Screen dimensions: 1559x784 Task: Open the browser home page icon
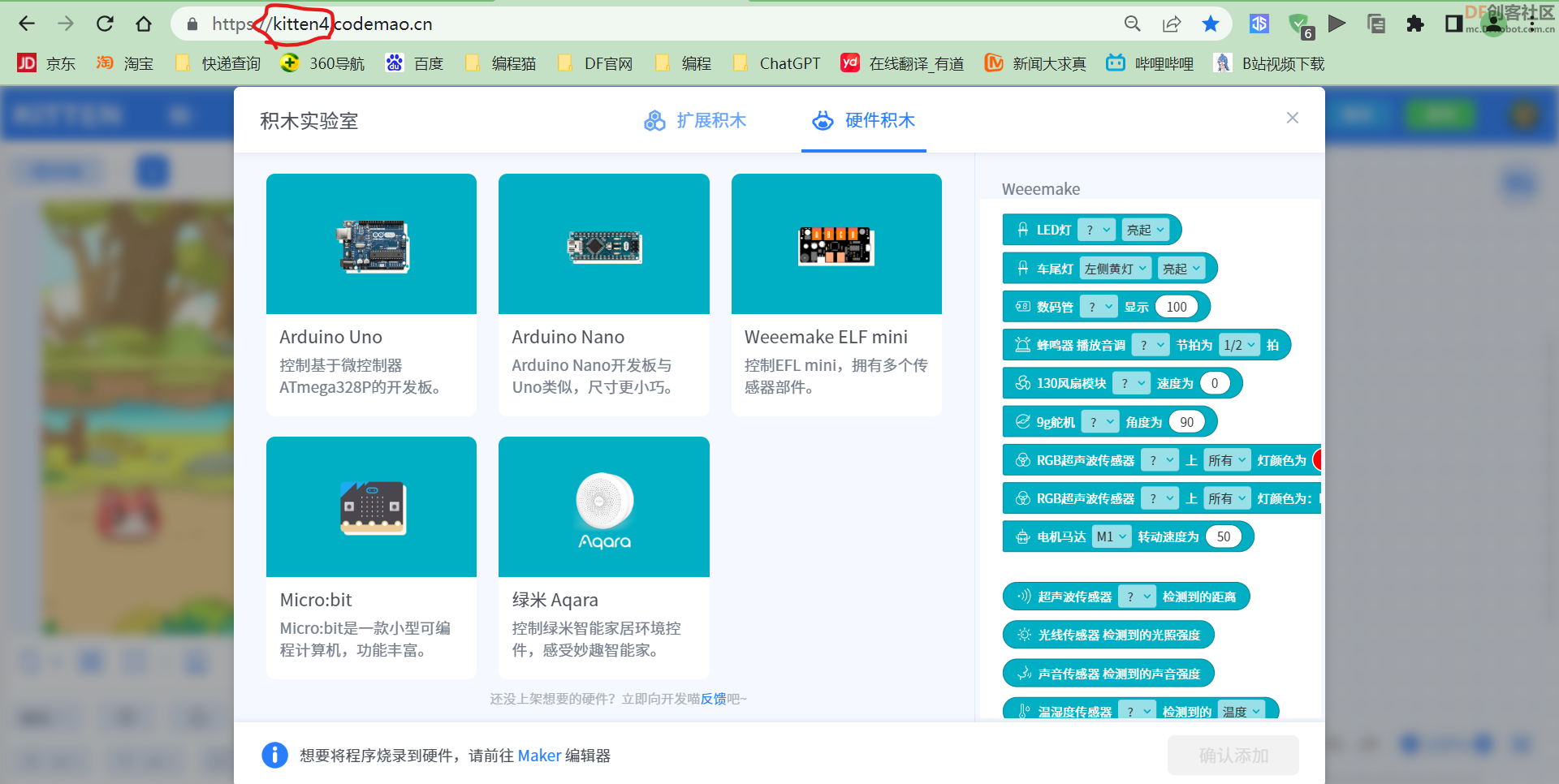[x=144, y=24]
